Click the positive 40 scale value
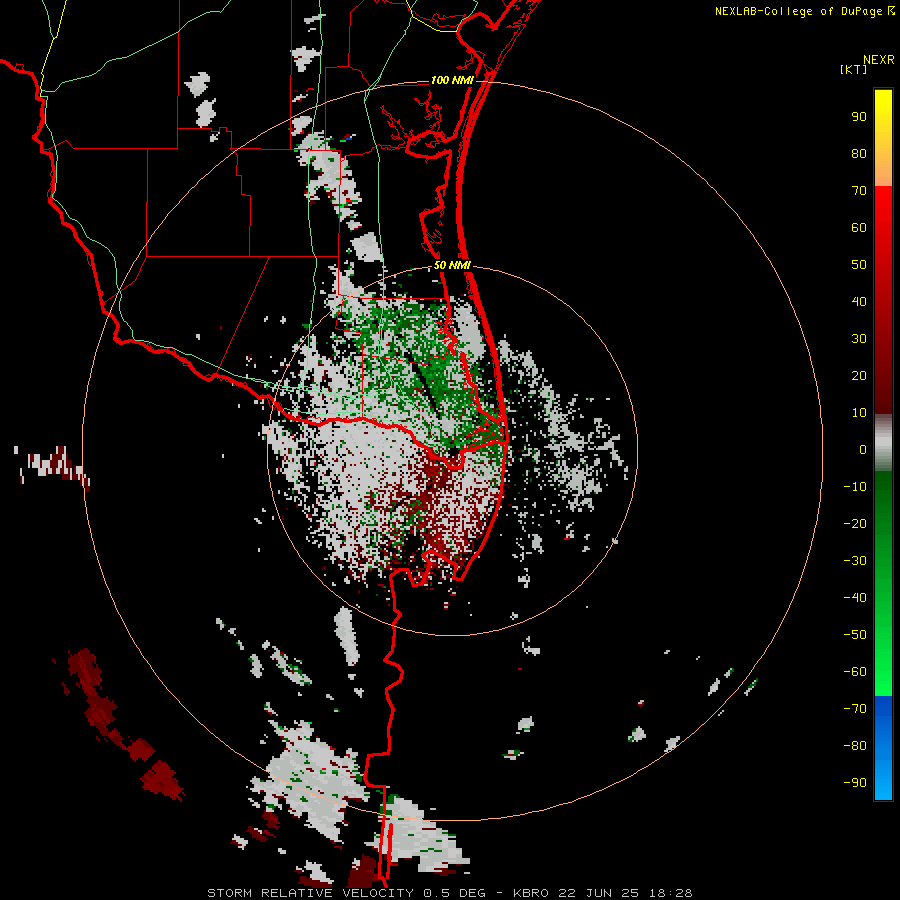This screenshot has height=900, width=900. [859, 301]
